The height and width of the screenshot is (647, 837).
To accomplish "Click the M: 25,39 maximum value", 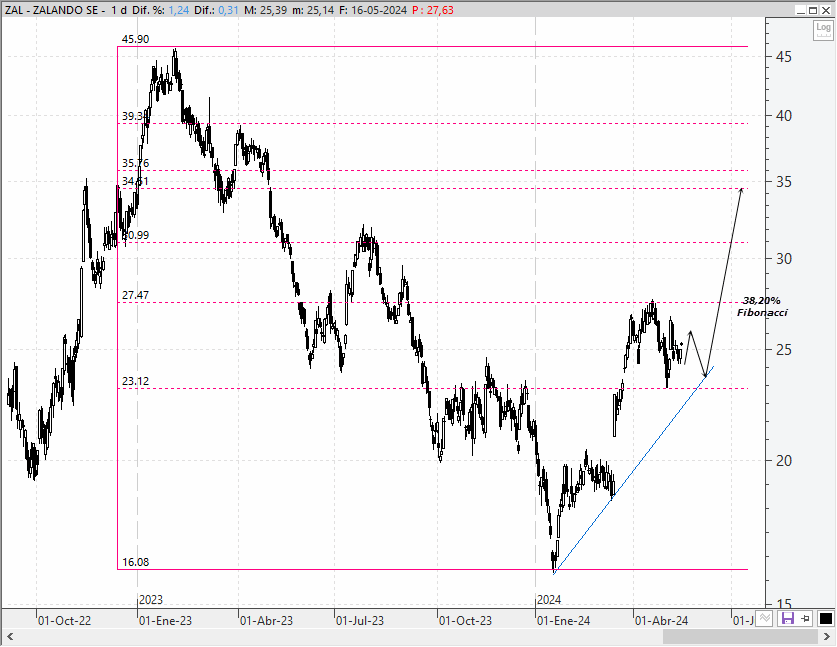I will [x=266, y=10].
